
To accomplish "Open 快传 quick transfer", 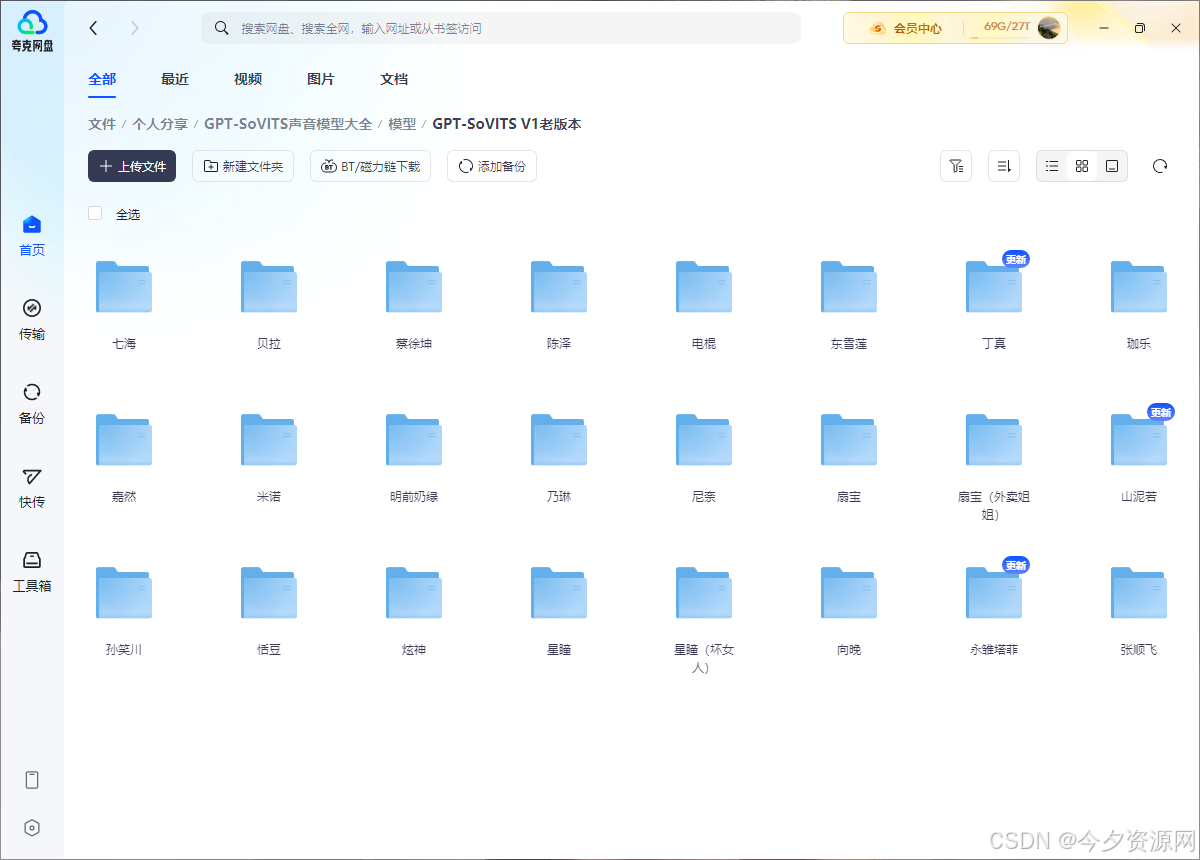I will point(32,488).
